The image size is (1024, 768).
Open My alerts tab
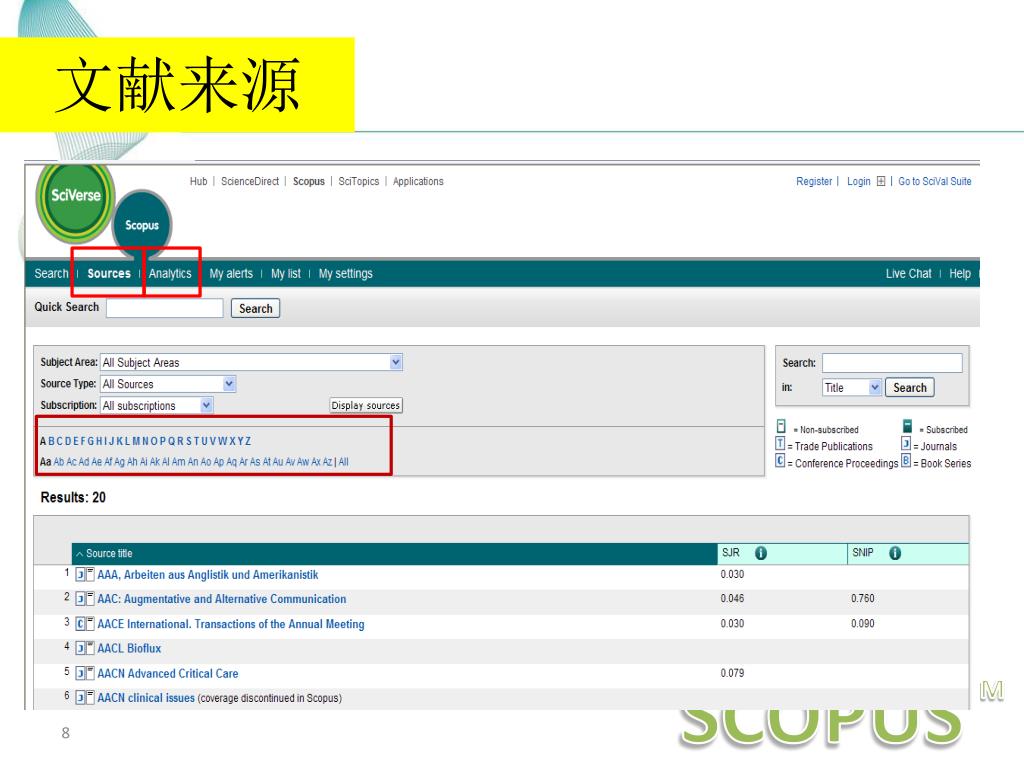(231, 274)
